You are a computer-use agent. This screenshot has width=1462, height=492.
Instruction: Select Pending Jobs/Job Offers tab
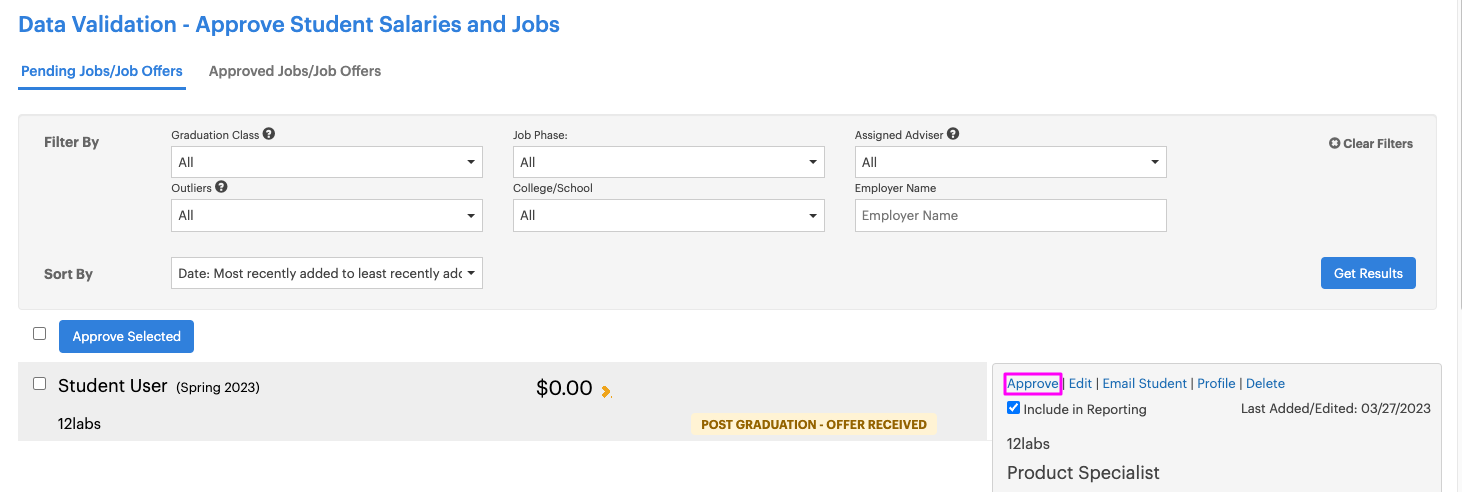click(x=102, y=71)
